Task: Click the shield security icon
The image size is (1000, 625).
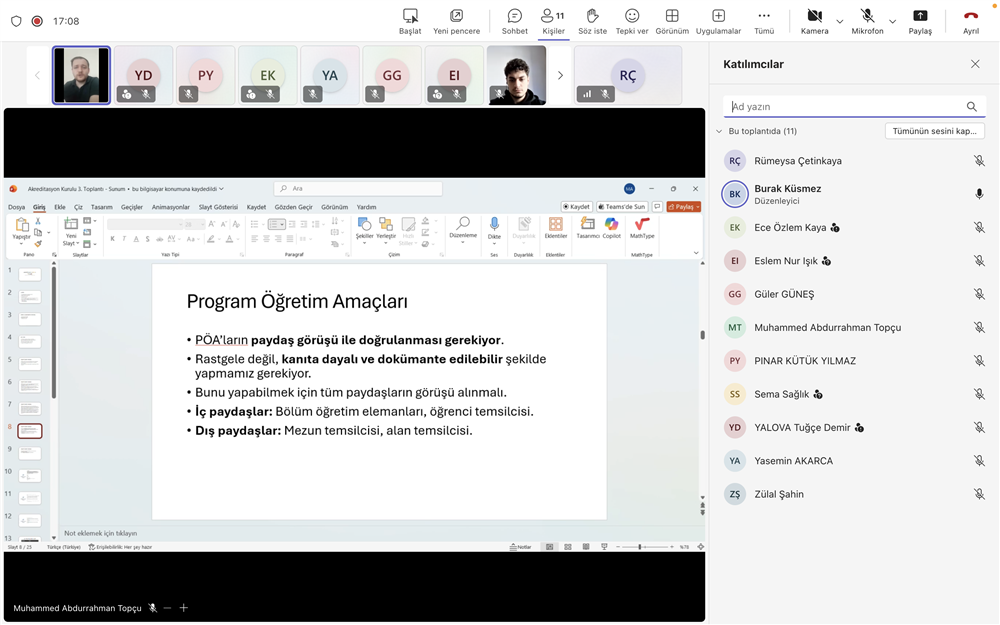Action: pos(16,21)
